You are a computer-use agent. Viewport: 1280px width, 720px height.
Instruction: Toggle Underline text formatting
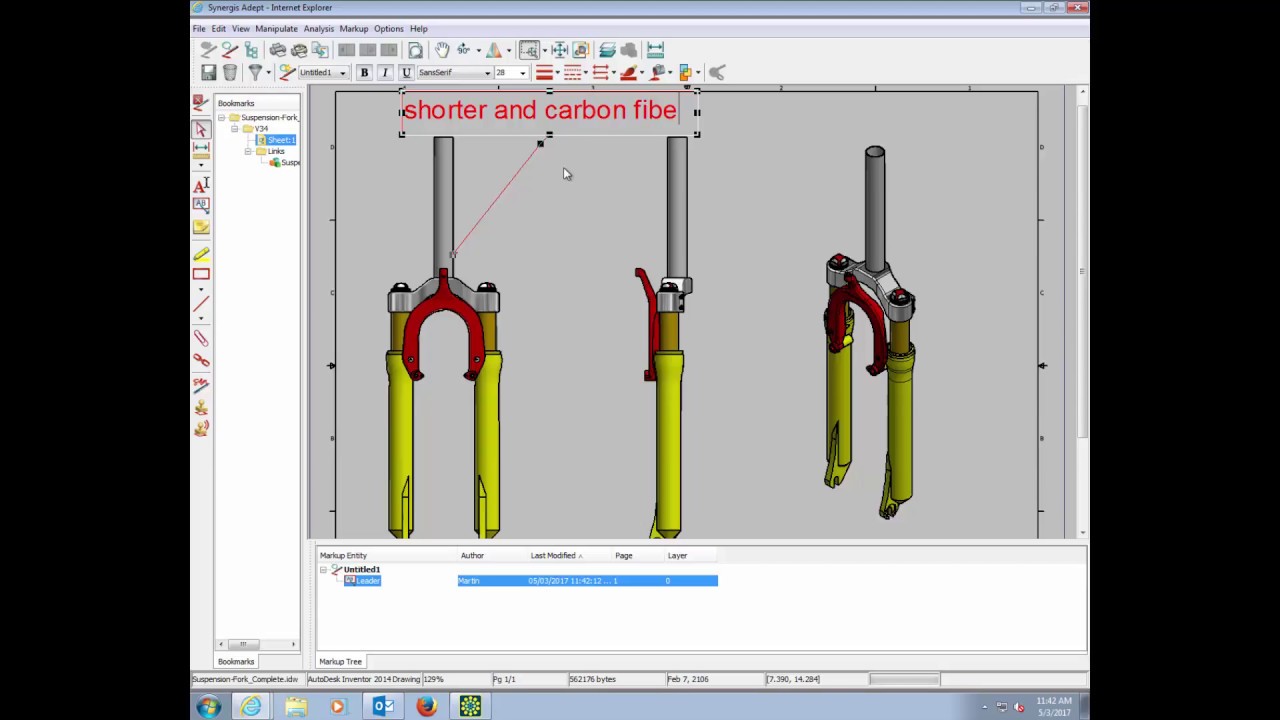(406, 72)
